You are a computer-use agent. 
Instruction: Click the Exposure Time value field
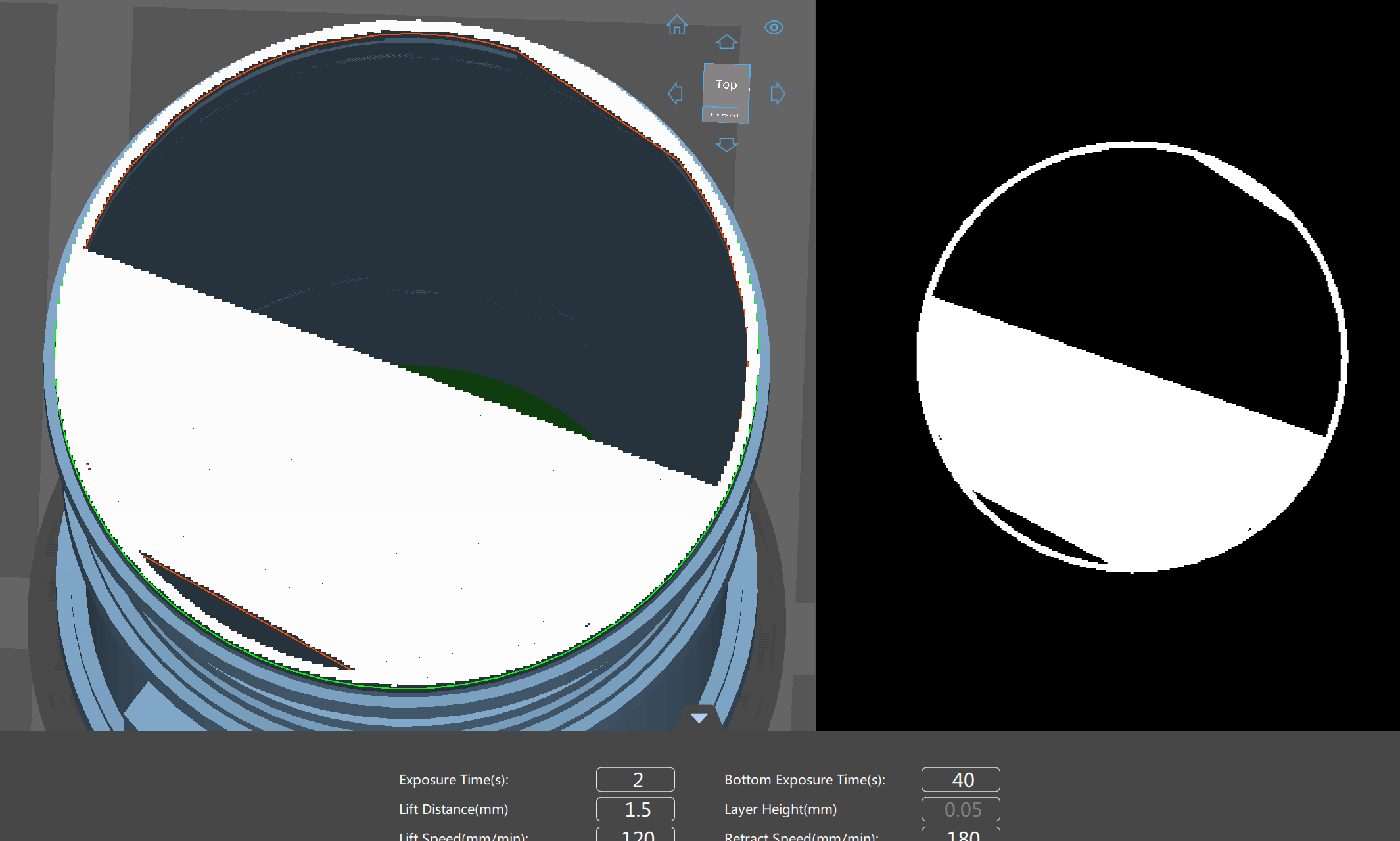635,780
